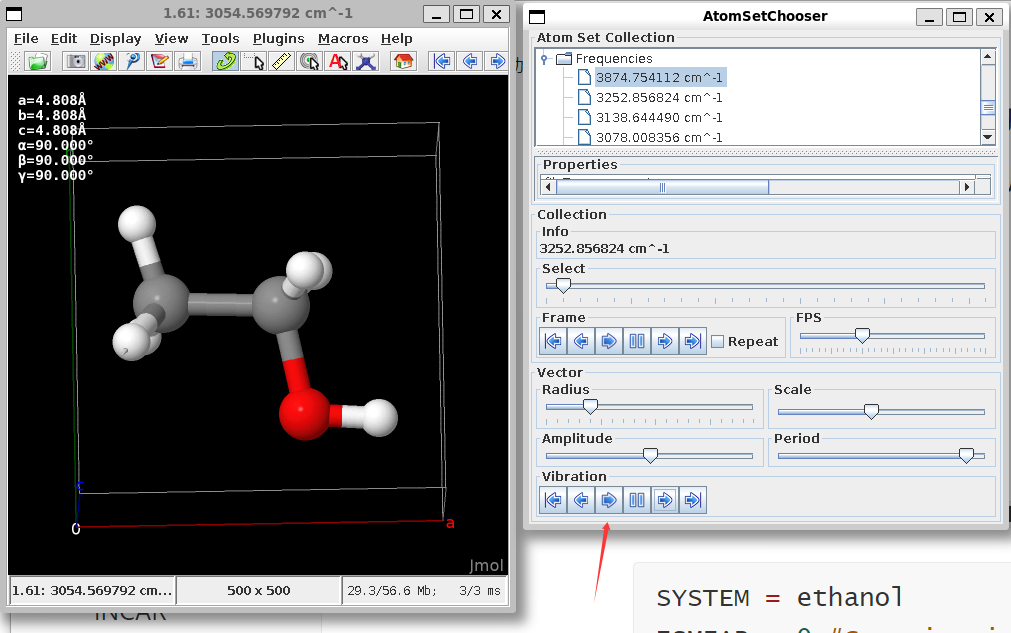Select the ruler measurement tool
Viewport: 1011px width, 633px height.
[282, 61]
